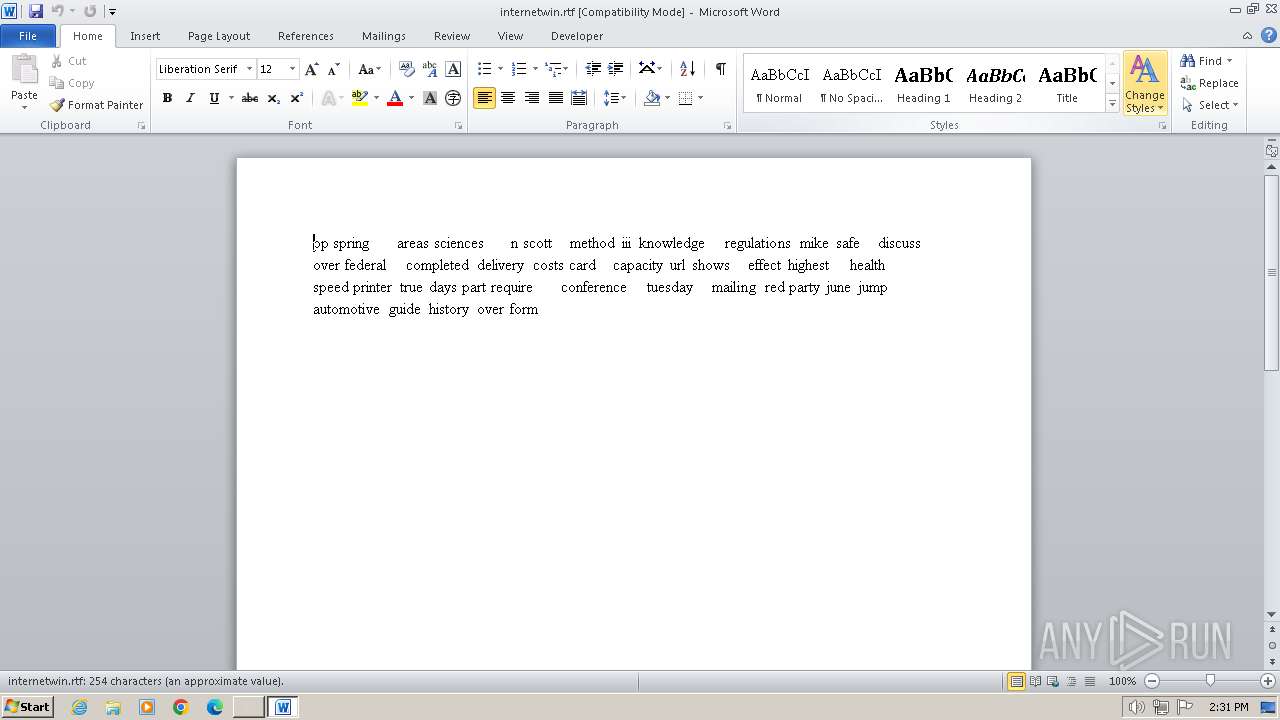Click the Replace button
1280x720 pixels.
click(x=1209, y=83)
